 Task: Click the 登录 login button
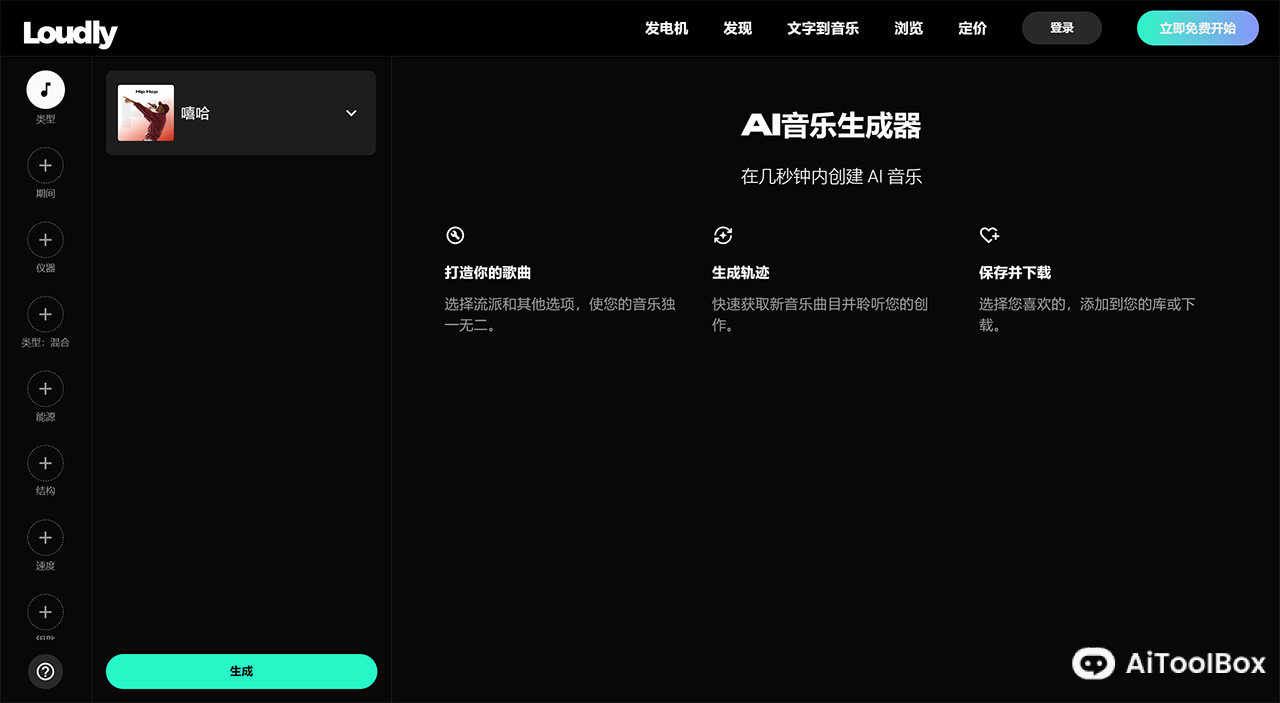[x=1061, y=28]
